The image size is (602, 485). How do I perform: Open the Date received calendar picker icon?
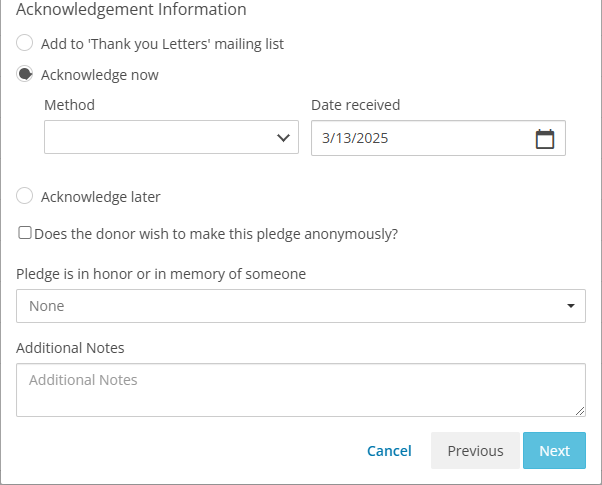pos(545,139)
